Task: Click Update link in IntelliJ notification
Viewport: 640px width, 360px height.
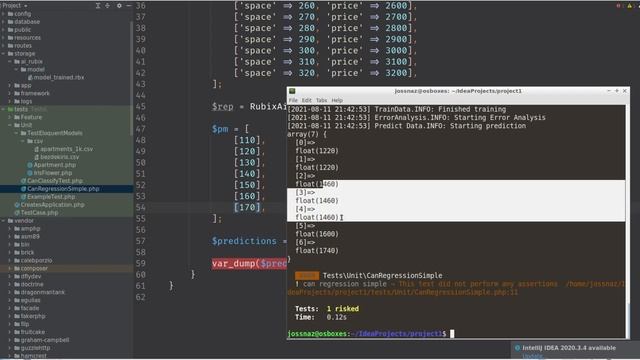Action: (x=532, y=356)
